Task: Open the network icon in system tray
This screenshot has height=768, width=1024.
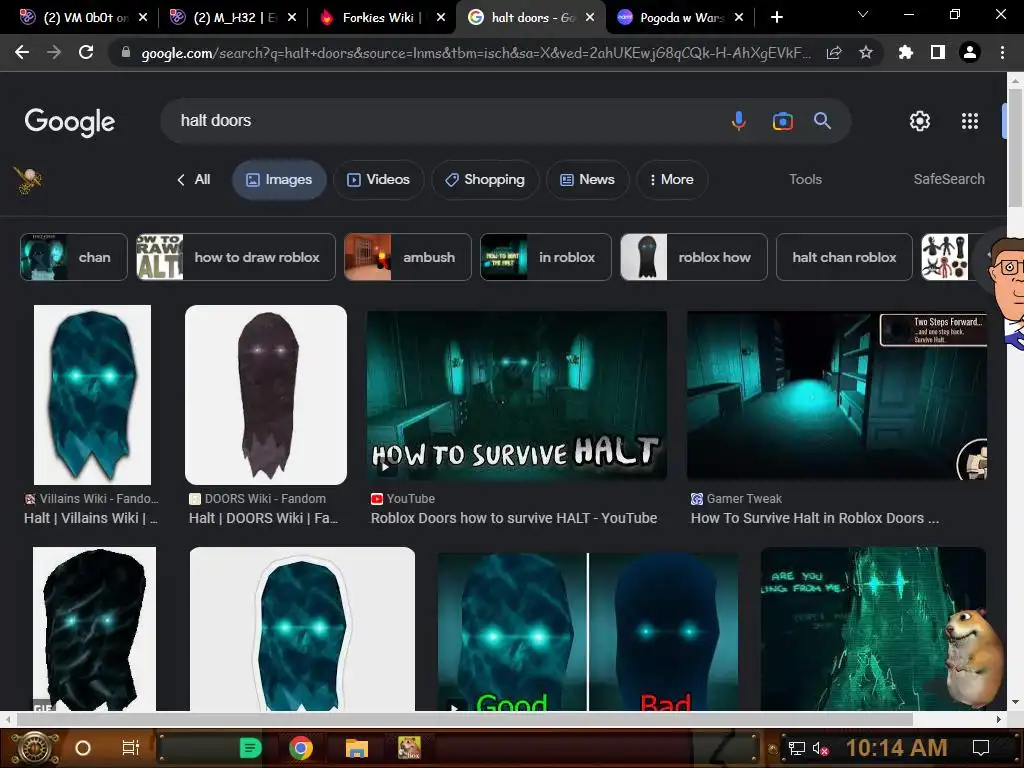Action: coord(796,748)
